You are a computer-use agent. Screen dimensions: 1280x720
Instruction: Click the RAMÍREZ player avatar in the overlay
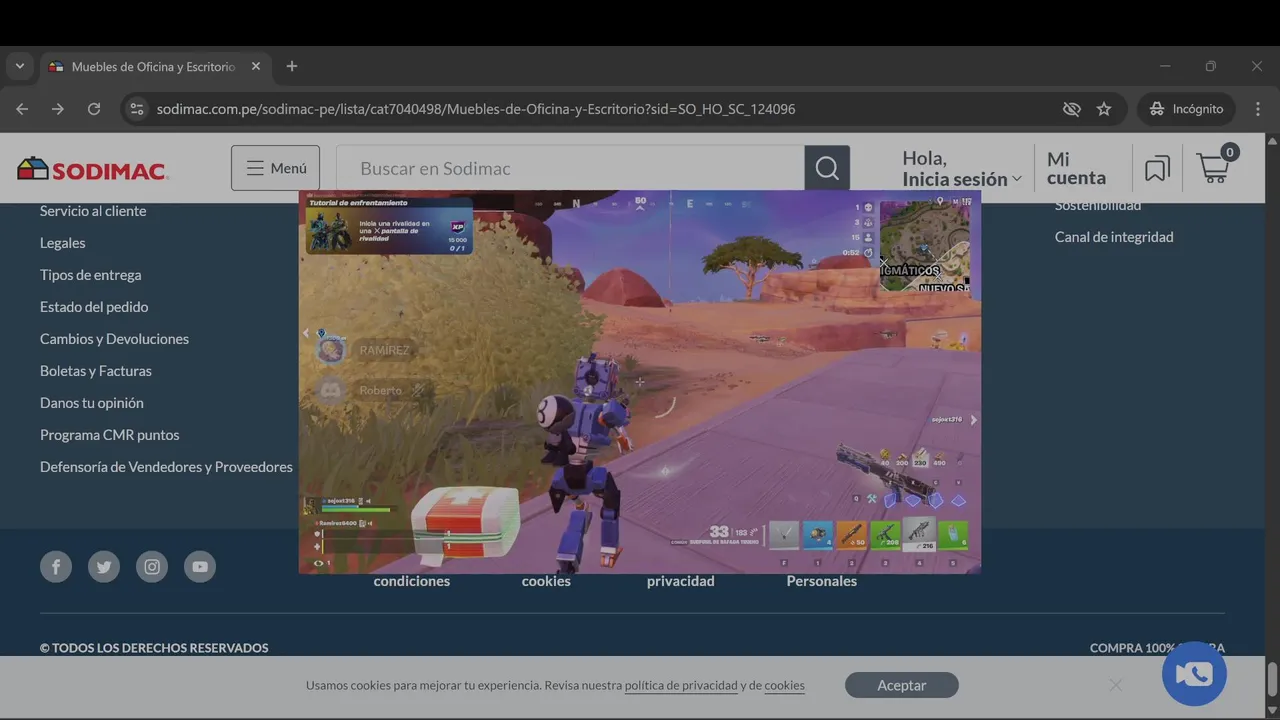click(x=330, y=350)
